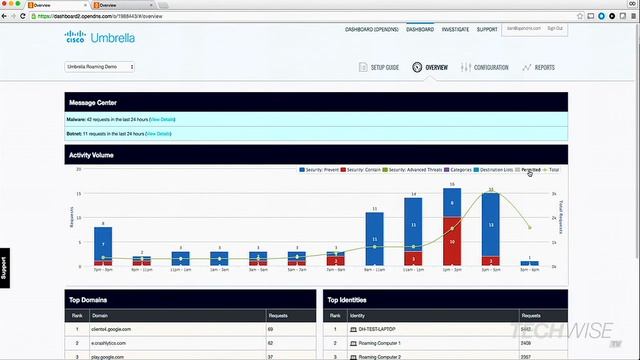Toggle Permitted legend series
Screen dimensions: 640x360
click(x=528, y=170)
